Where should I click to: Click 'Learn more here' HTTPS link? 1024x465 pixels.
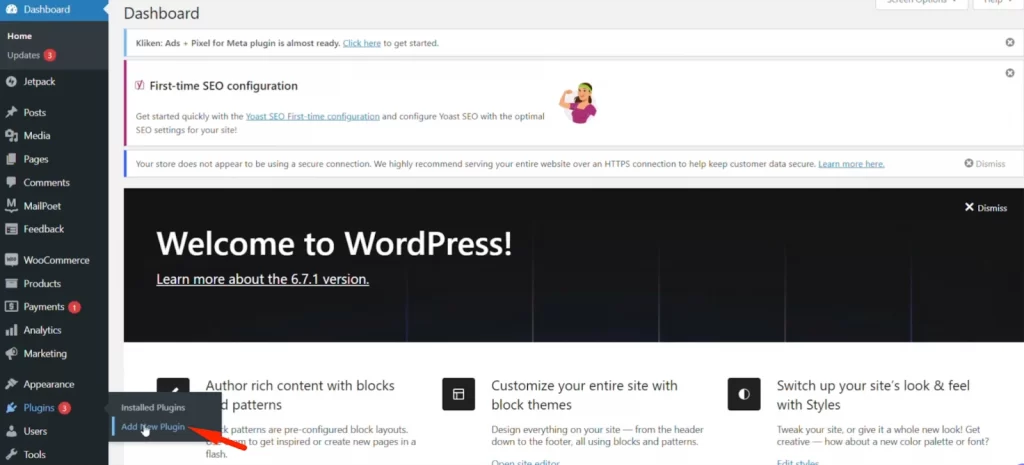[851, 164]
